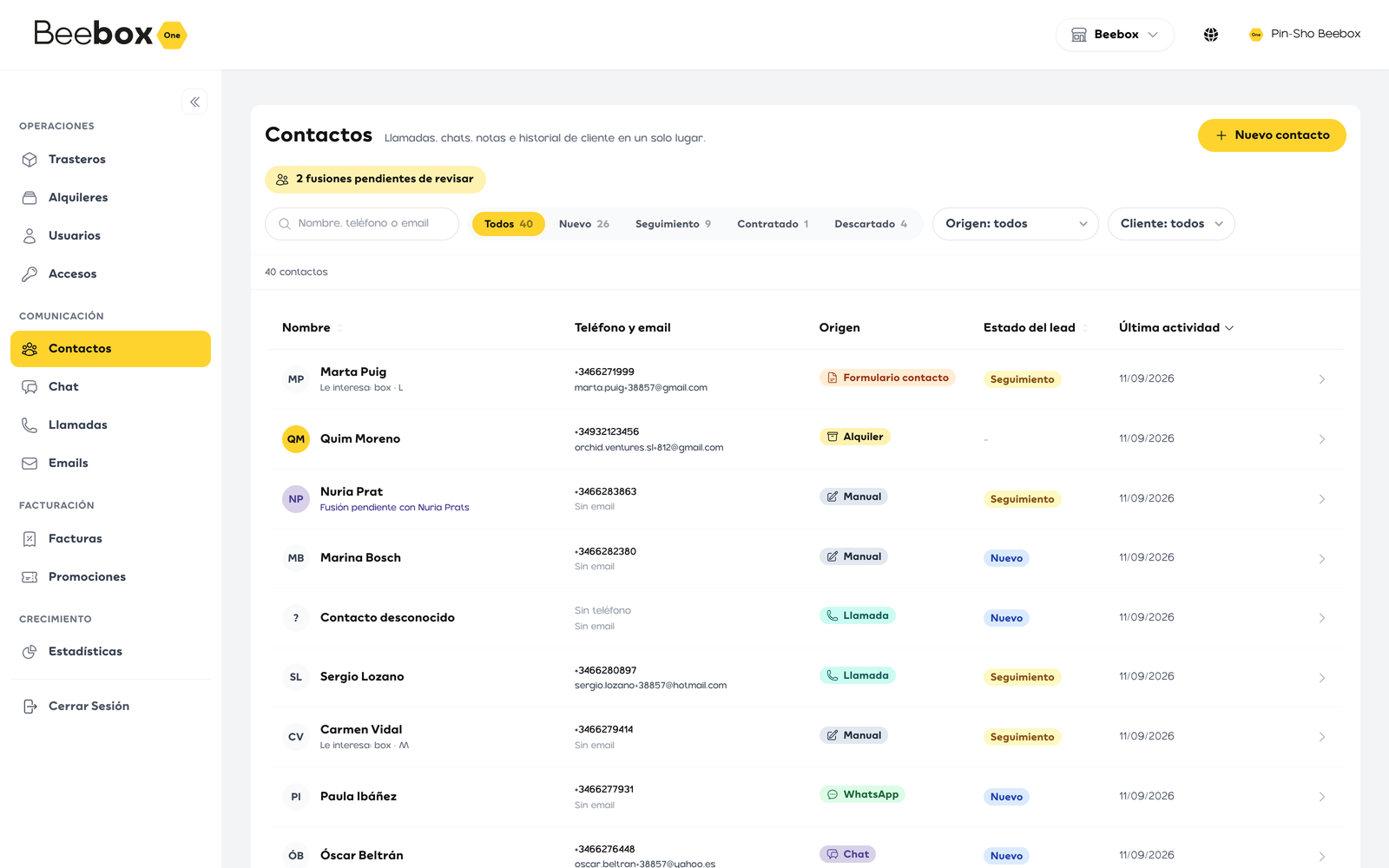
Task: Sort by Última actividad column
Action: pos(1175,327)
